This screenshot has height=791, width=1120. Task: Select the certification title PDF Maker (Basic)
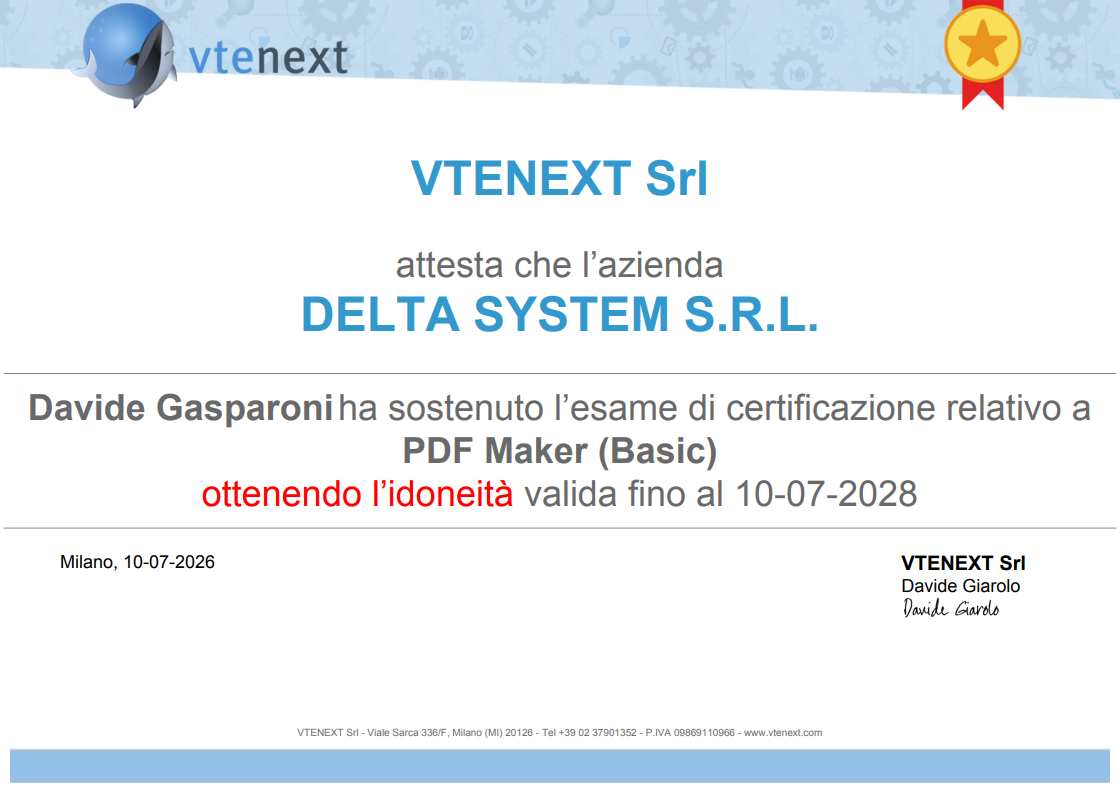coord(559,451)
